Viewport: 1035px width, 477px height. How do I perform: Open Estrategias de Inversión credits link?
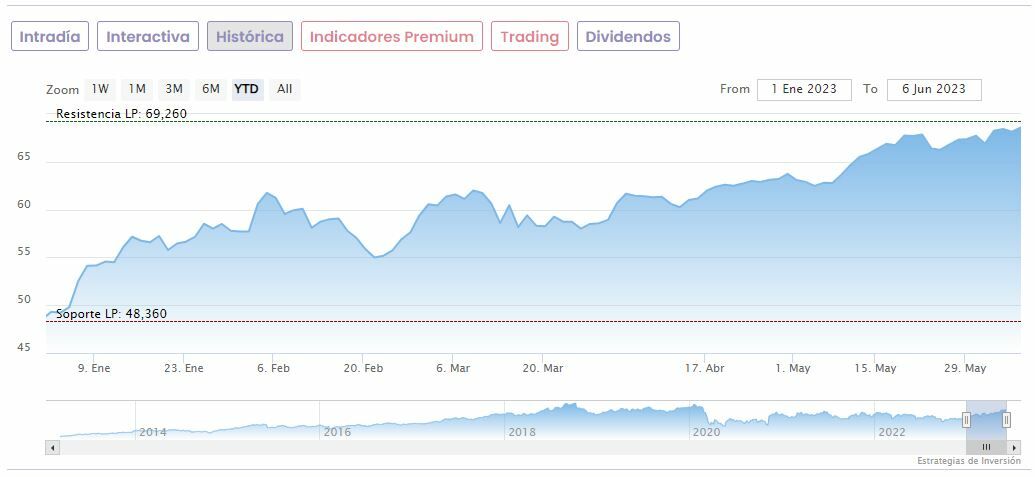[968, 461]
